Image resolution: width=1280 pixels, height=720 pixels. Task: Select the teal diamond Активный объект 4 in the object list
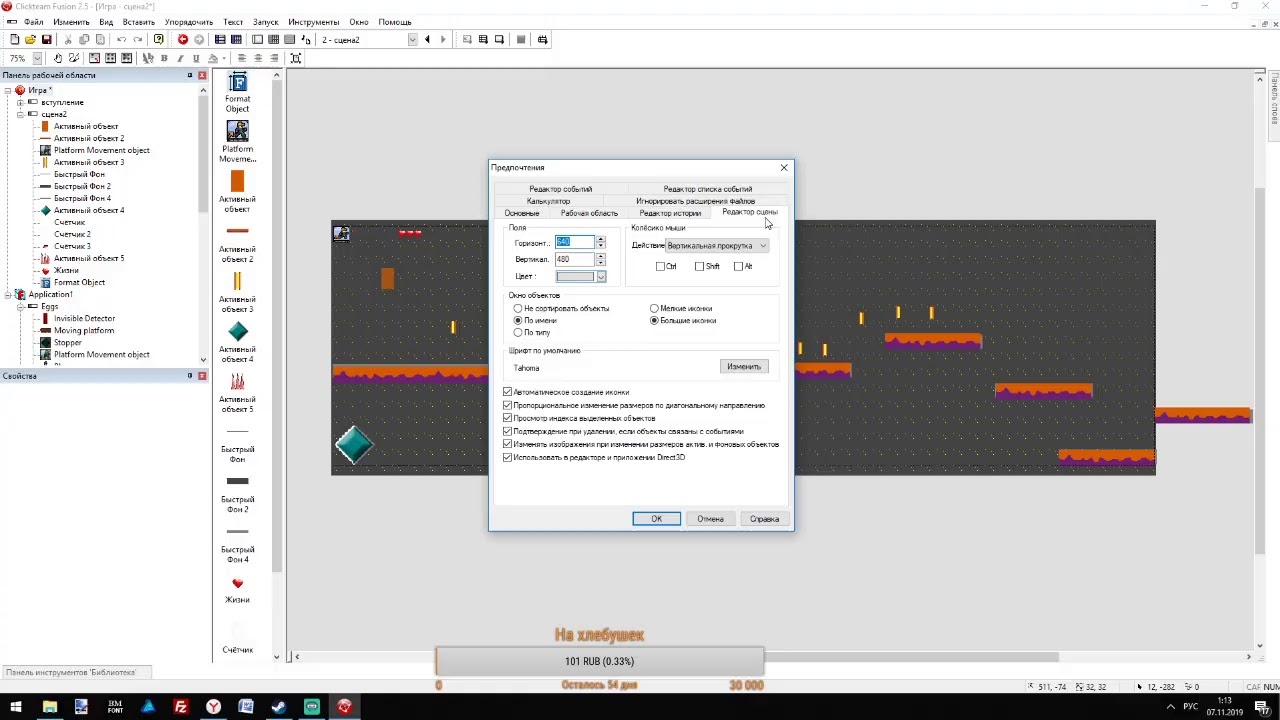click(x=237, y=343)
